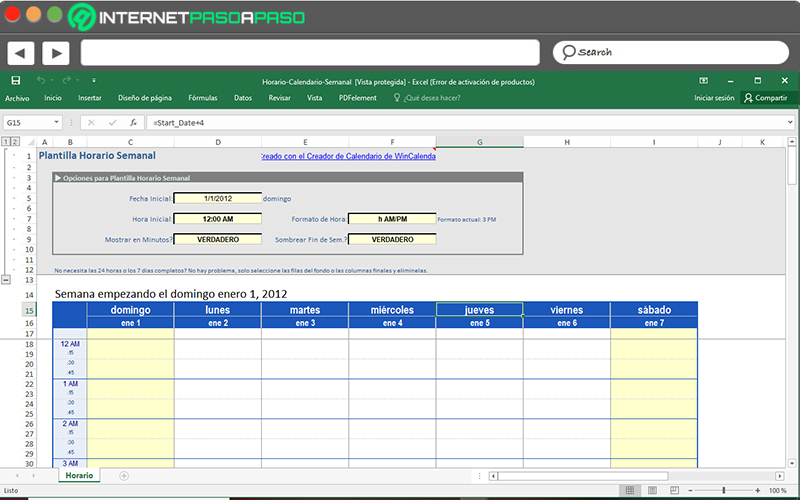Image resolution: width=800 pixels, height=500 pixels.
Task: Click browser forward arrow button
Action: pos(56,53)
